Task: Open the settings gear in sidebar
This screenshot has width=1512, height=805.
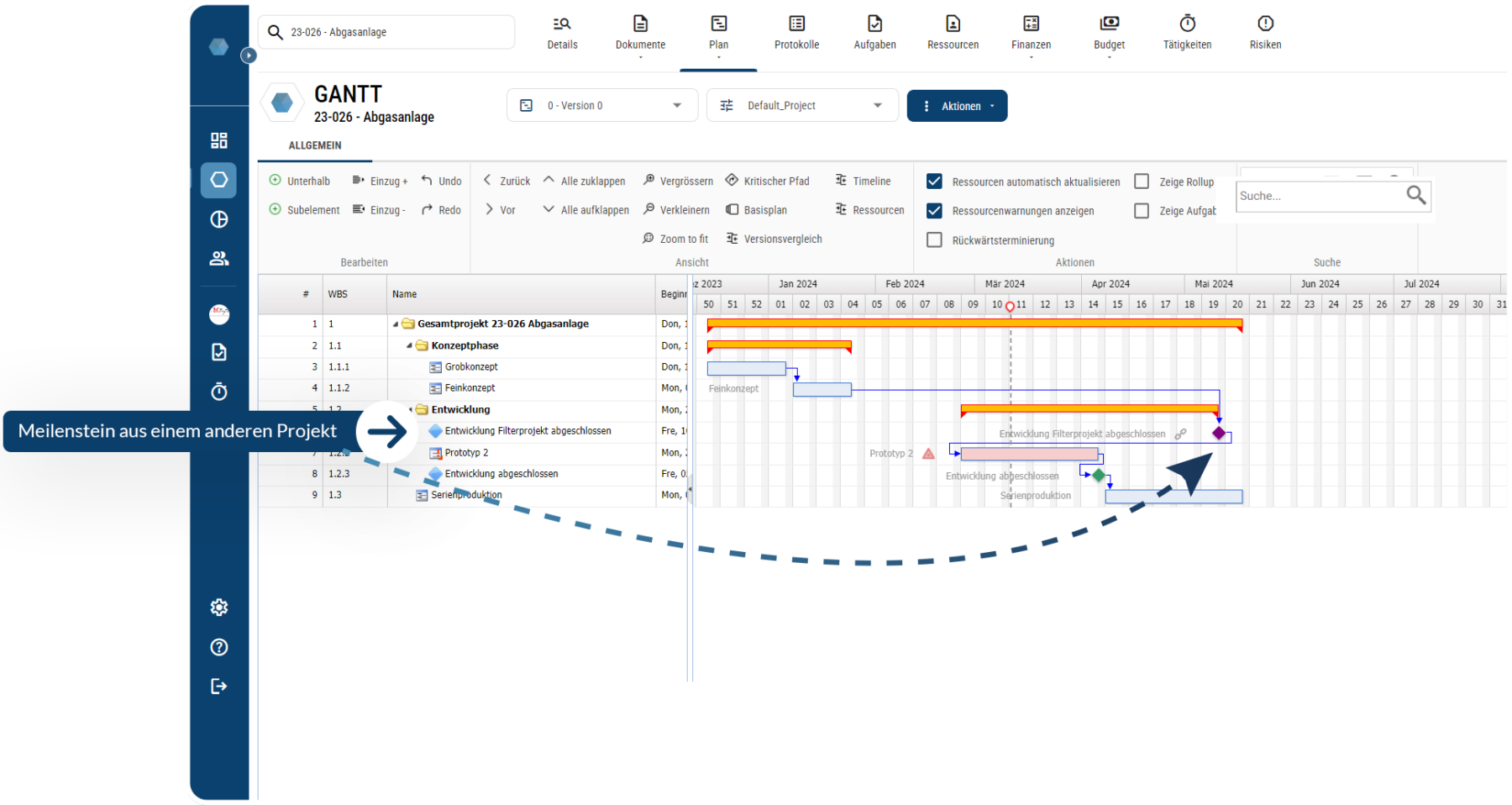Action: coord(219,608)
